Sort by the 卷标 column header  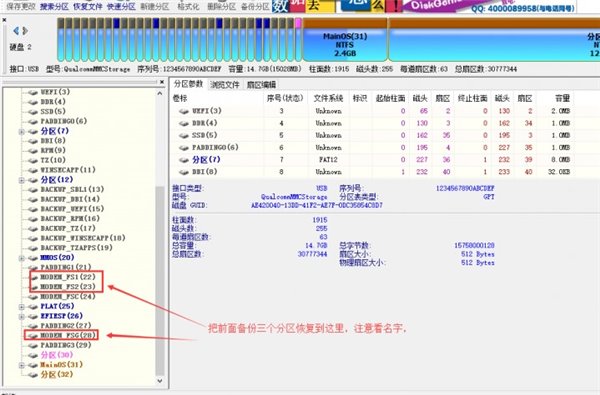point(180,98)
